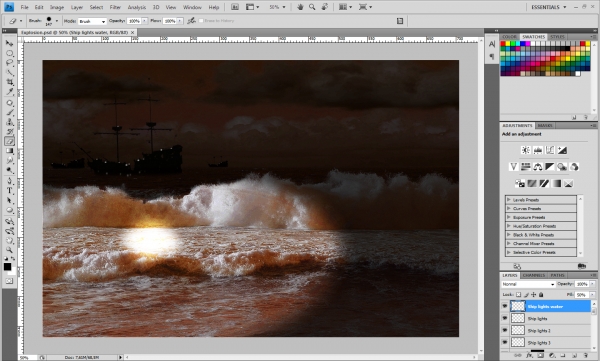The height and width of the screenshot is (361, 600).
Task: Click the foreground color swatch
Action: [x=7, y=266]
